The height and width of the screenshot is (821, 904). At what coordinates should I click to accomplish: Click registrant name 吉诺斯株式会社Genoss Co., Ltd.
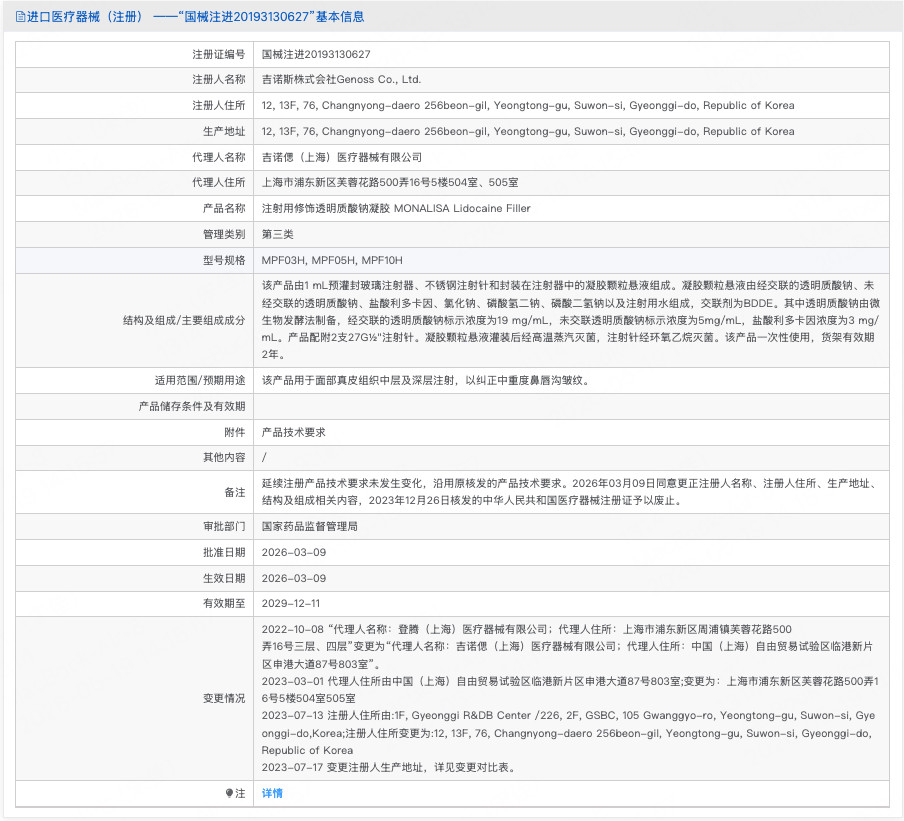point(341,80)
